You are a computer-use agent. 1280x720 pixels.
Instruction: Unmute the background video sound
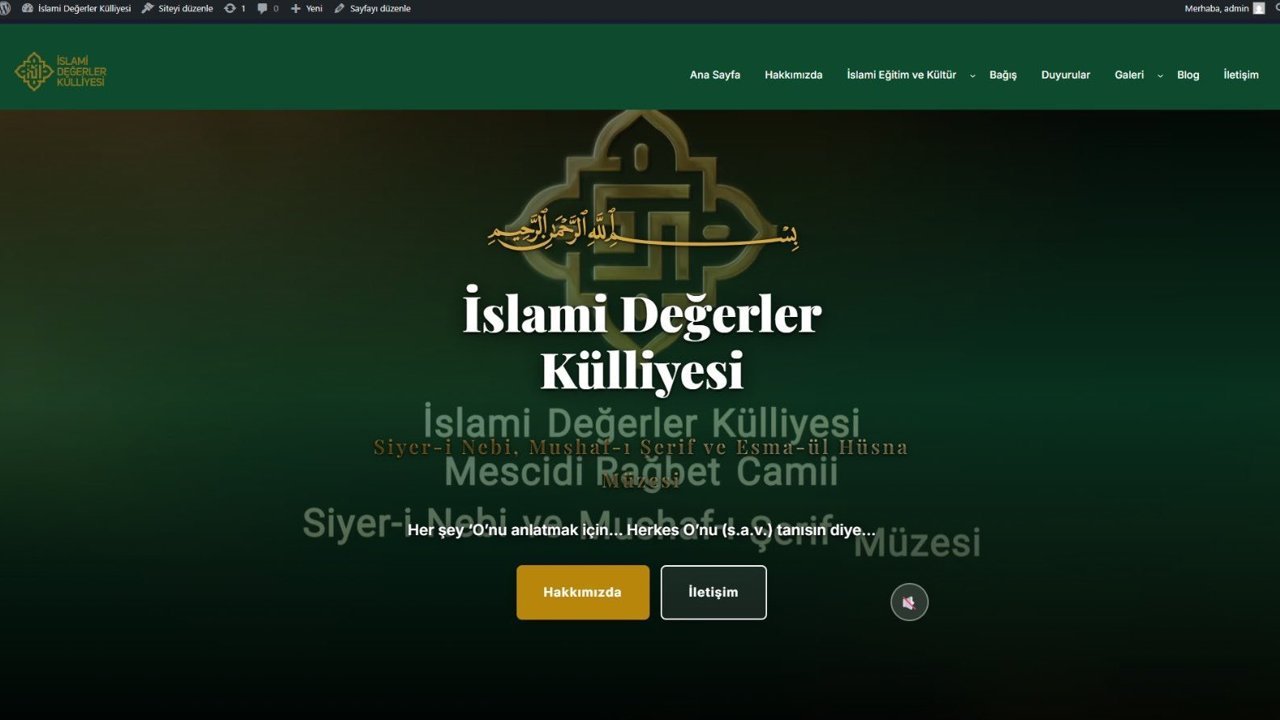click(909, 601)
